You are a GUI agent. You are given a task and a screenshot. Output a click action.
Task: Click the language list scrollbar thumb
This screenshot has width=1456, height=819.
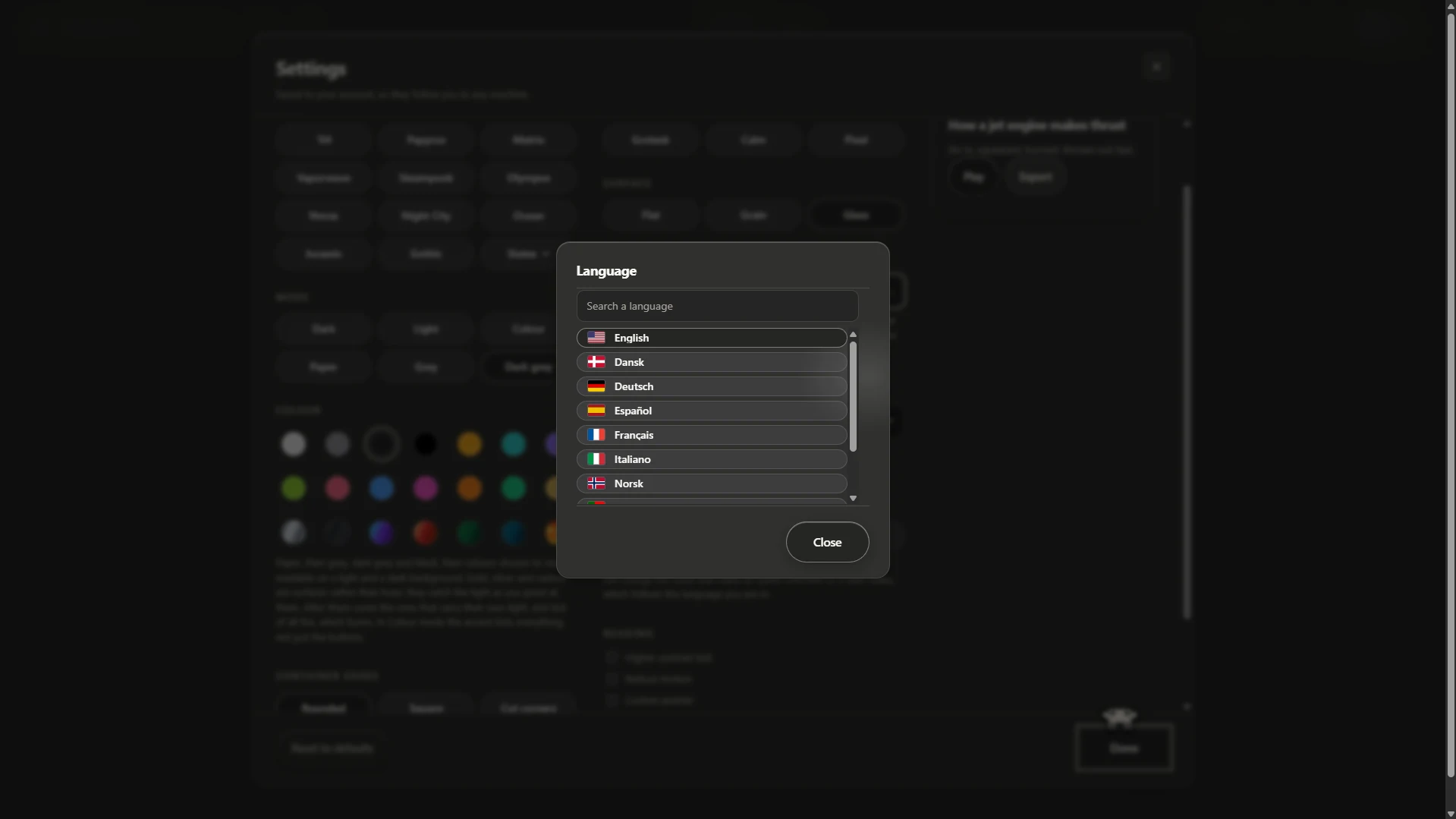tap(853, 396)
